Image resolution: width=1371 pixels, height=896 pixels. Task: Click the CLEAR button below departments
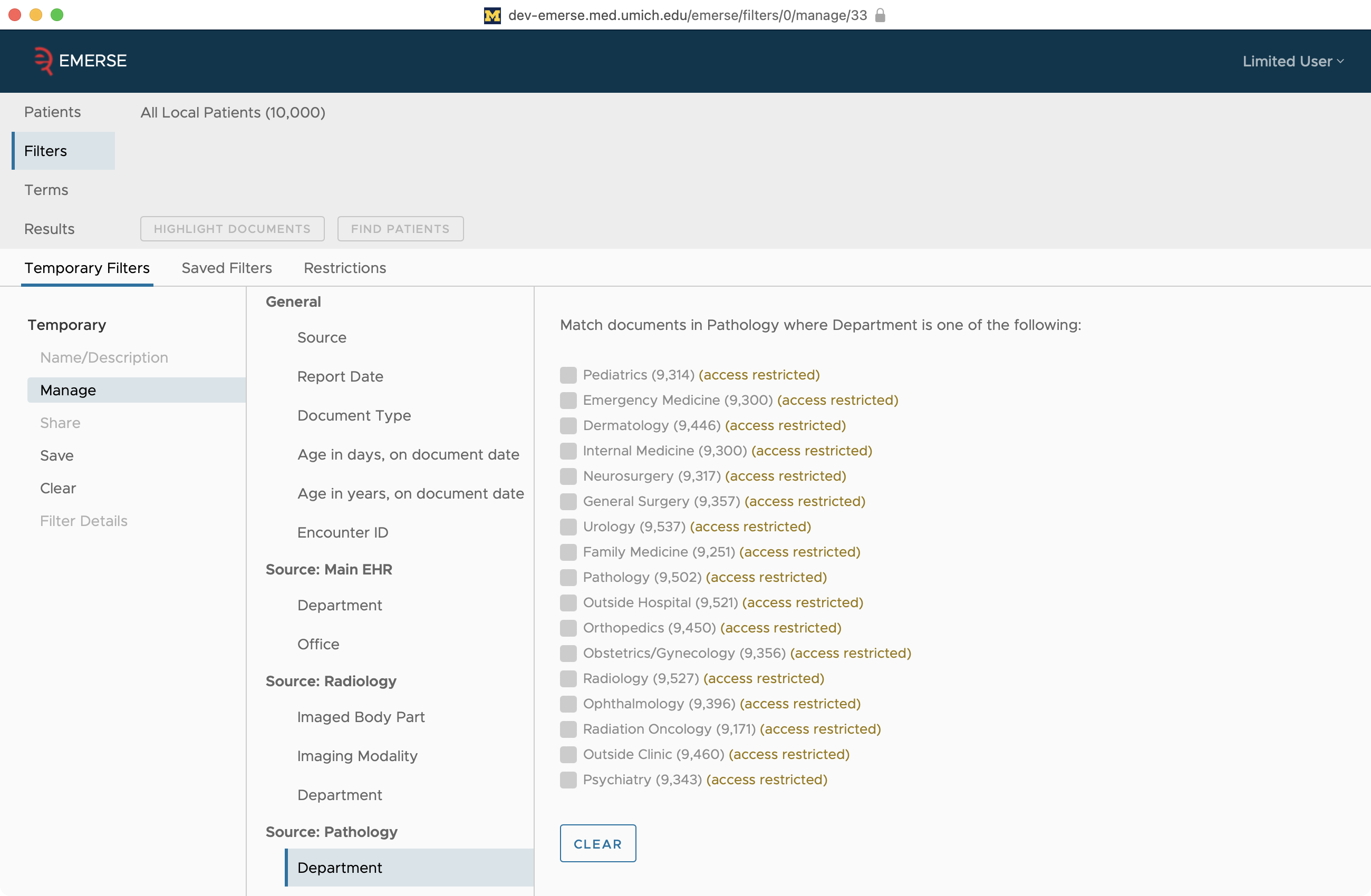(x=597, y=844)
